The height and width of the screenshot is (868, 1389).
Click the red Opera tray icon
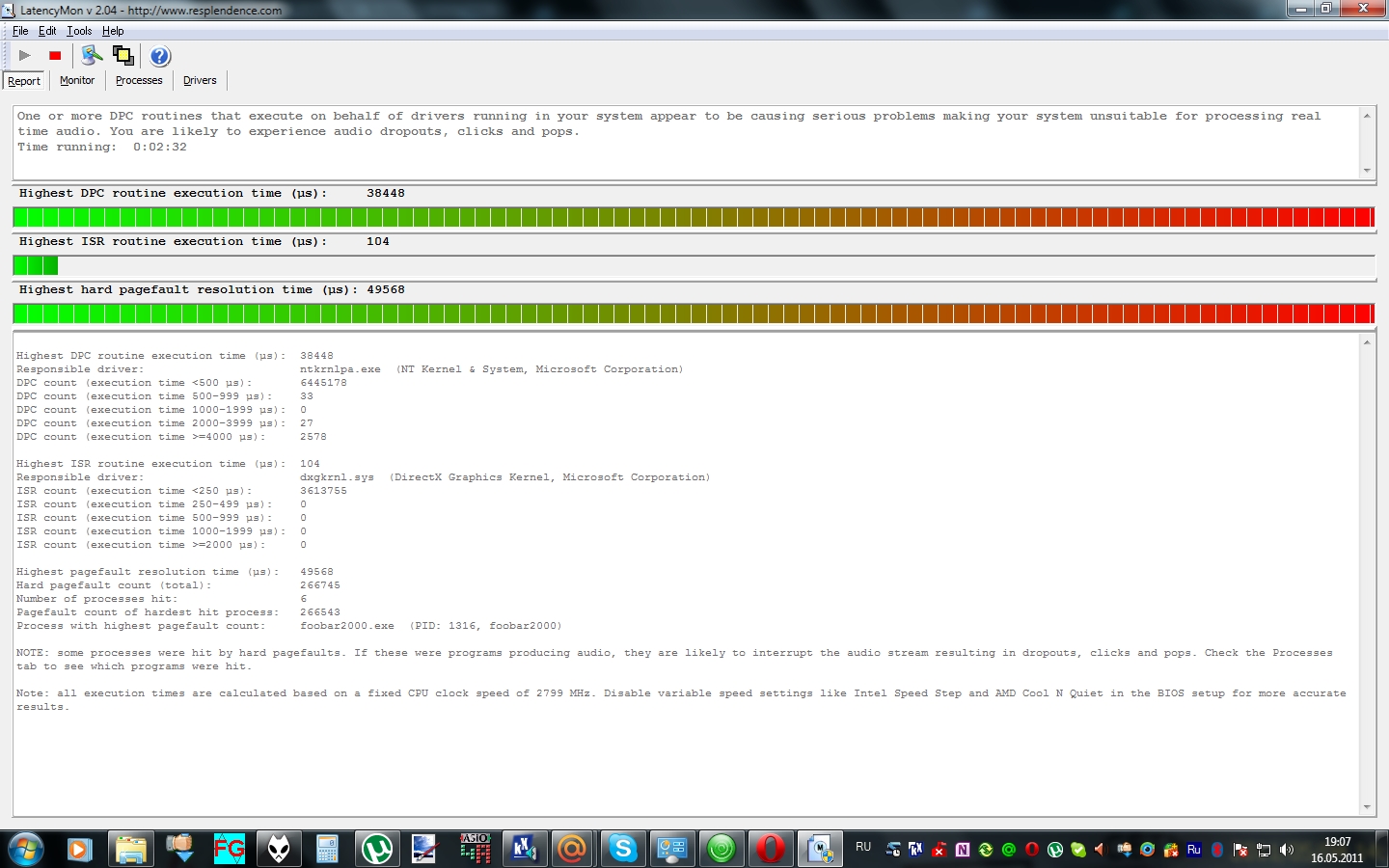pyautogui.click(x=1031, y=850)
